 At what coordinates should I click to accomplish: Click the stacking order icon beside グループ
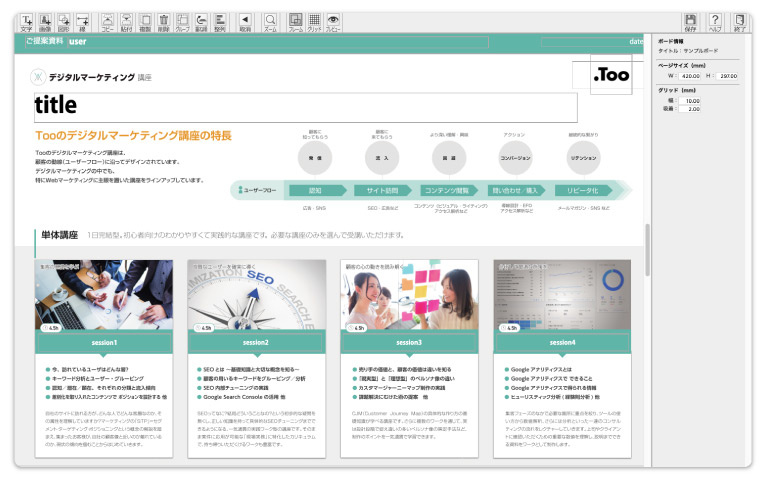pos(201,22)
